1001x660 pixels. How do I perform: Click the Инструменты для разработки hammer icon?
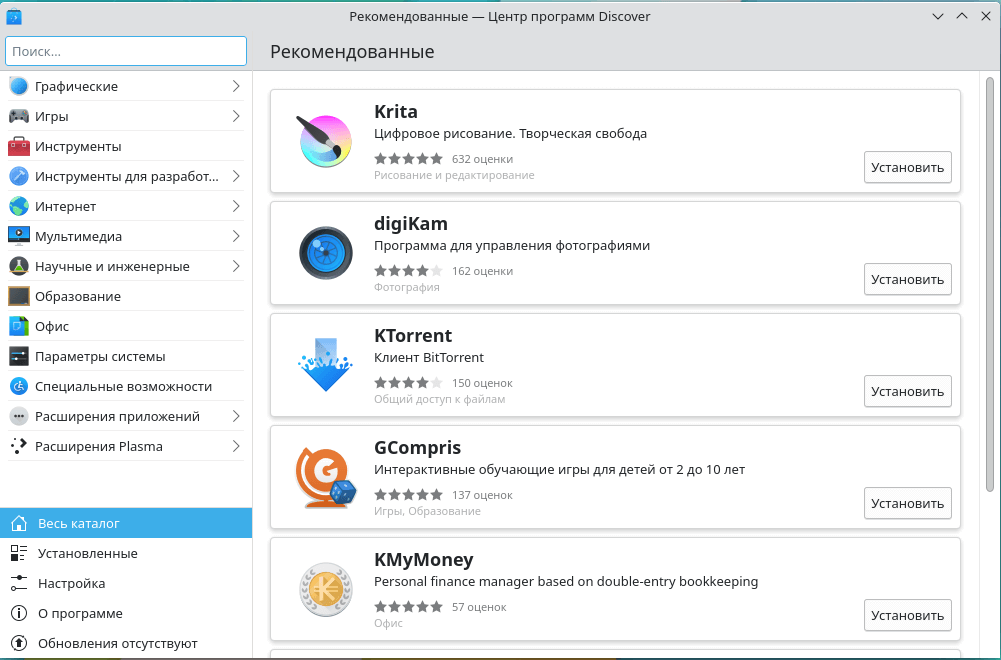[19, 176]
